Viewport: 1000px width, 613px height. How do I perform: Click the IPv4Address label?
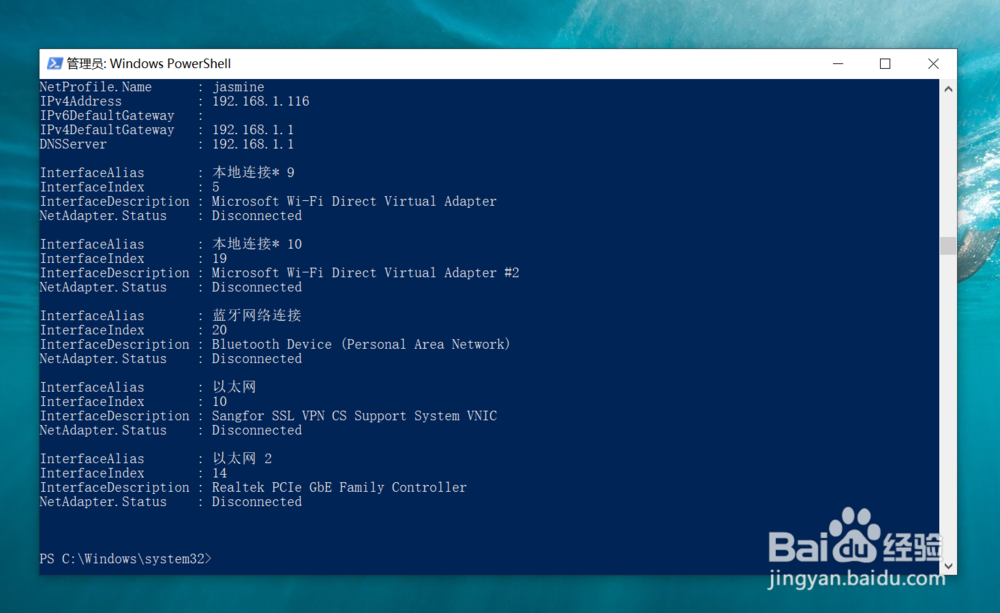(80, 101)
